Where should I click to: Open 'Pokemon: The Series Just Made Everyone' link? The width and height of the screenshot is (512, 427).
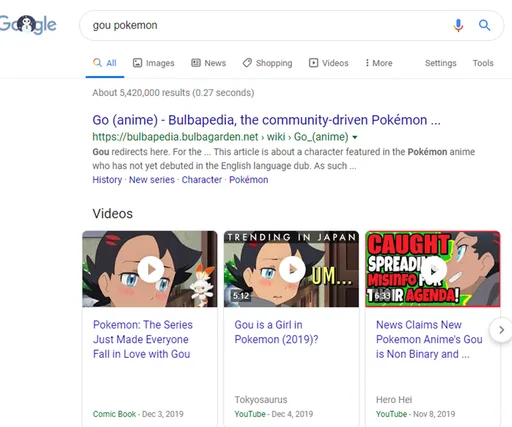(143, 339)
